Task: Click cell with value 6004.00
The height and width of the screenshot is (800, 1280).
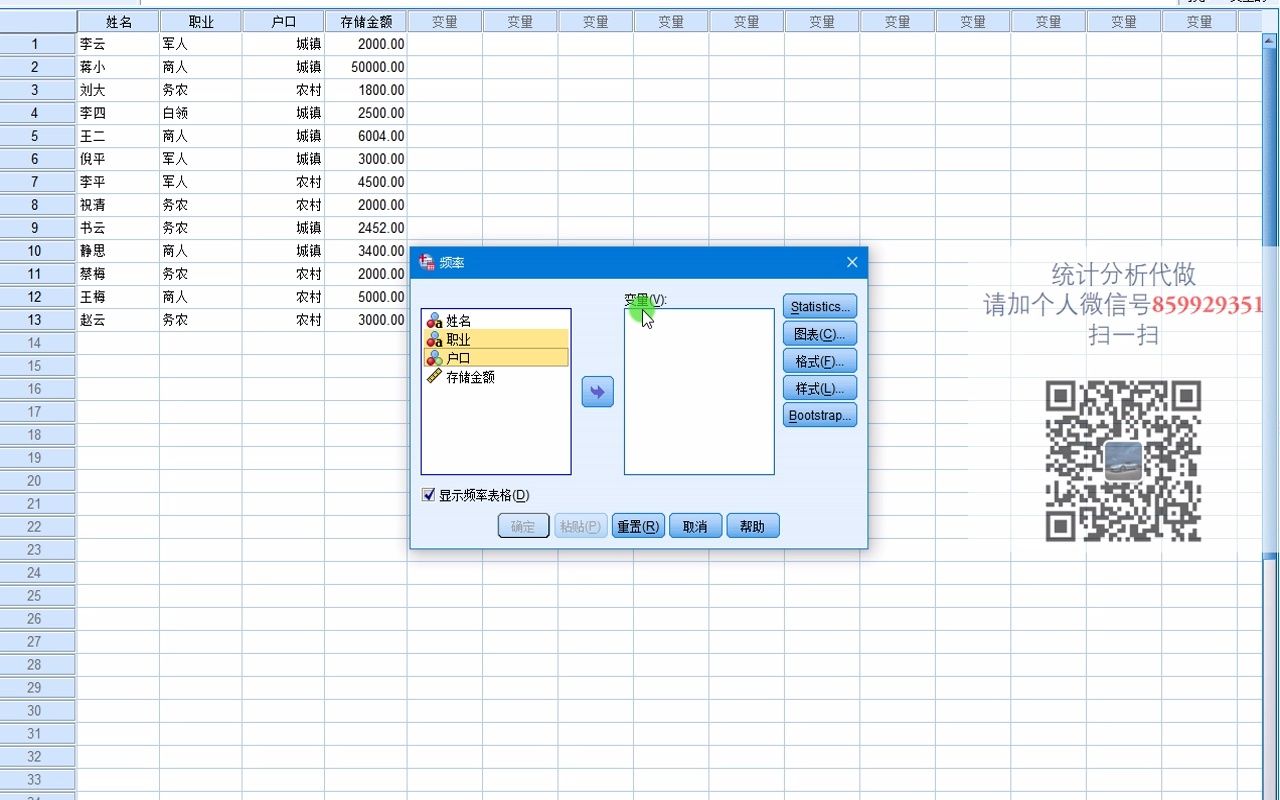Action: 366,136
